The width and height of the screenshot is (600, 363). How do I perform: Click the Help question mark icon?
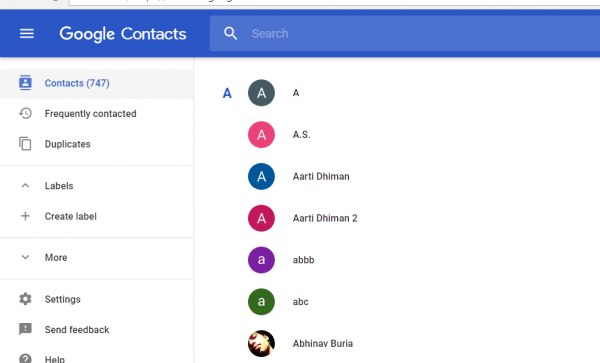pos(25,358)
